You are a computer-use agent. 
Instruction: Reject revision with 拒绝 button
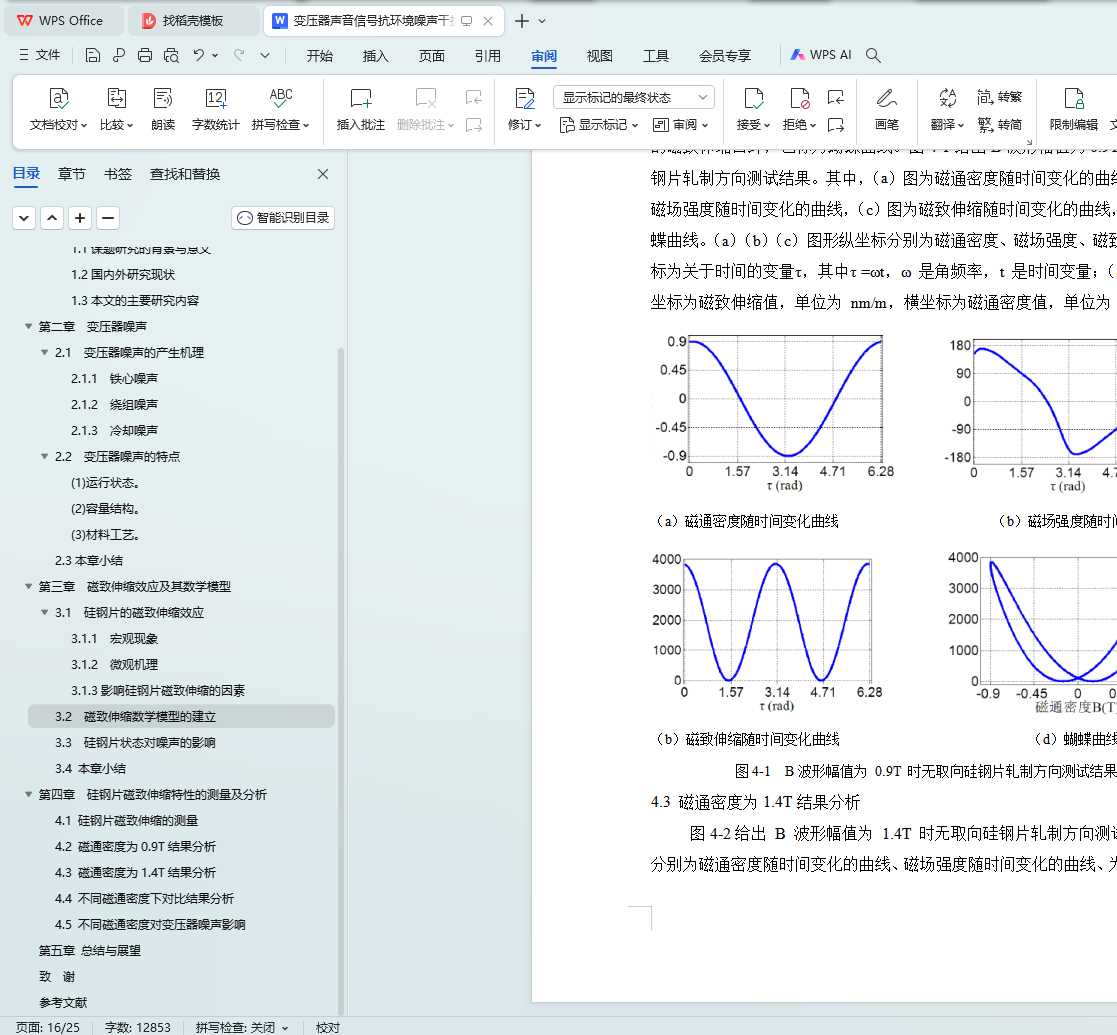799,109
